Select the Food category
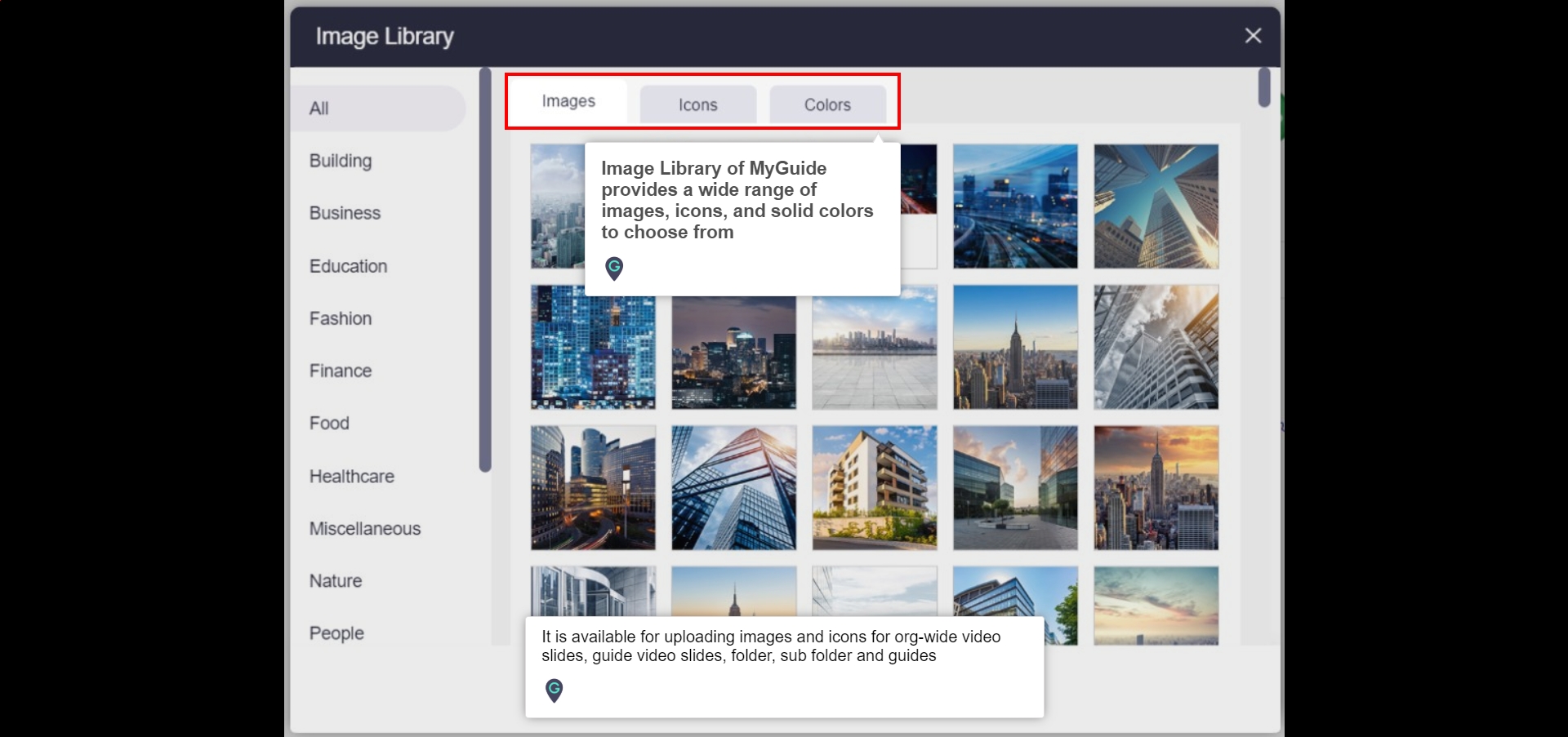Image resolution: width=1568 pixels, height=737 pixels. pos(329,423)
